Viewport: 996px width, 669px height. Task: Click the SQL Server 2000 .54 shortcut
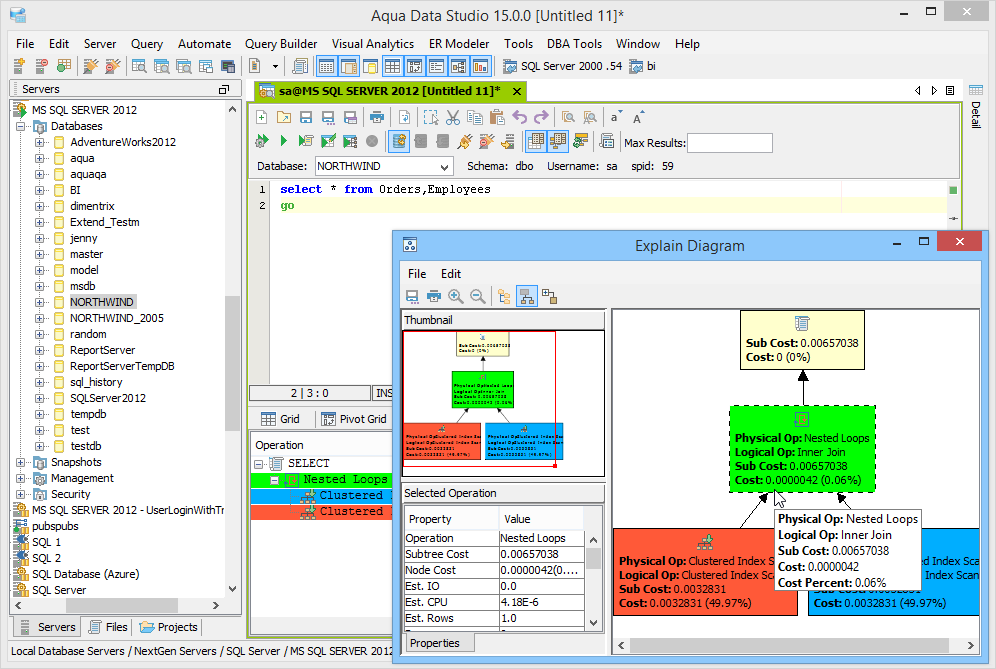[x=562, y=66]
